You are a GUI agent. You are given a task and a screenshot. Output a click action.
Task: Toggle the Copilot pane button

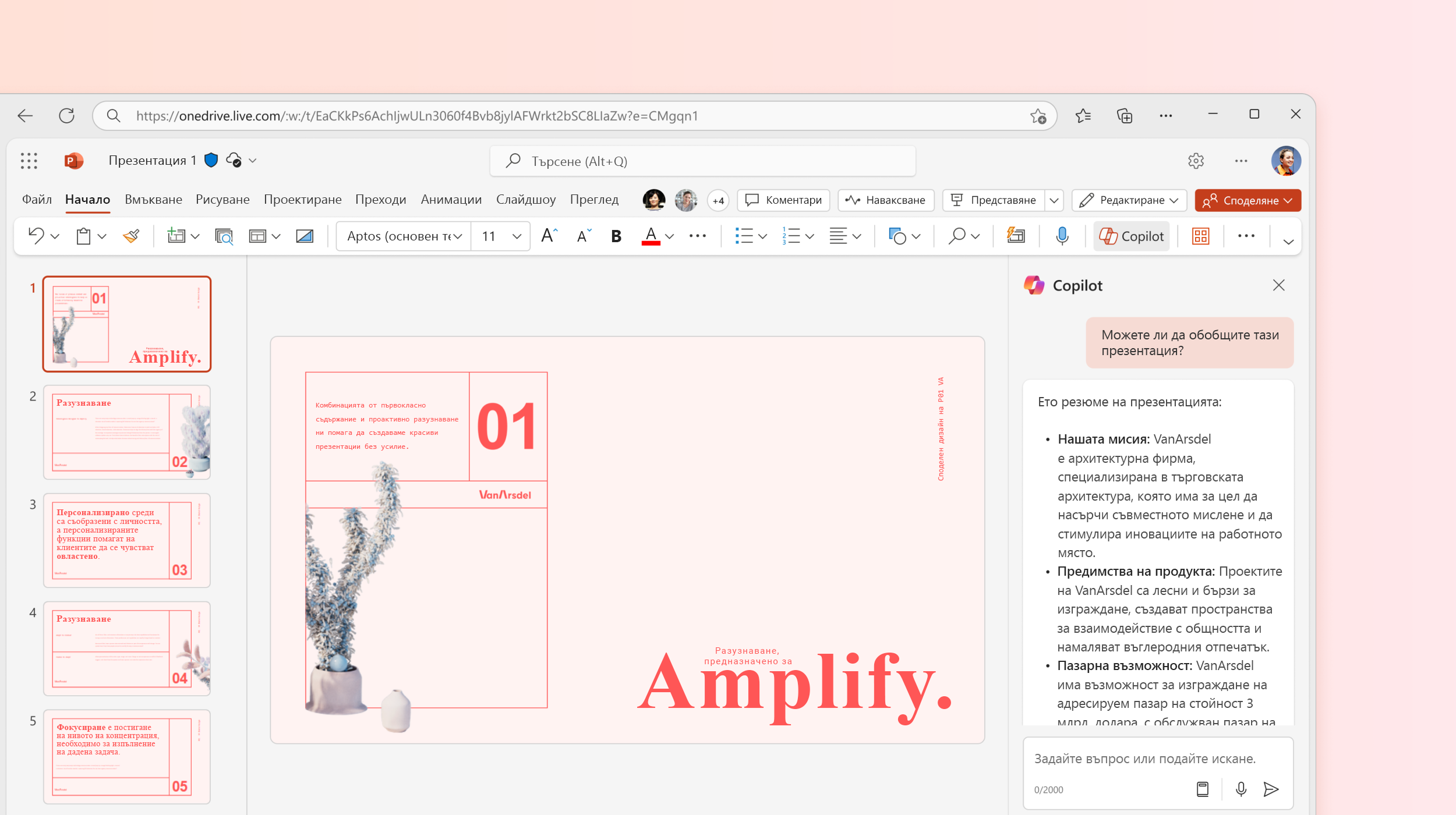[x=1131, y=236]
